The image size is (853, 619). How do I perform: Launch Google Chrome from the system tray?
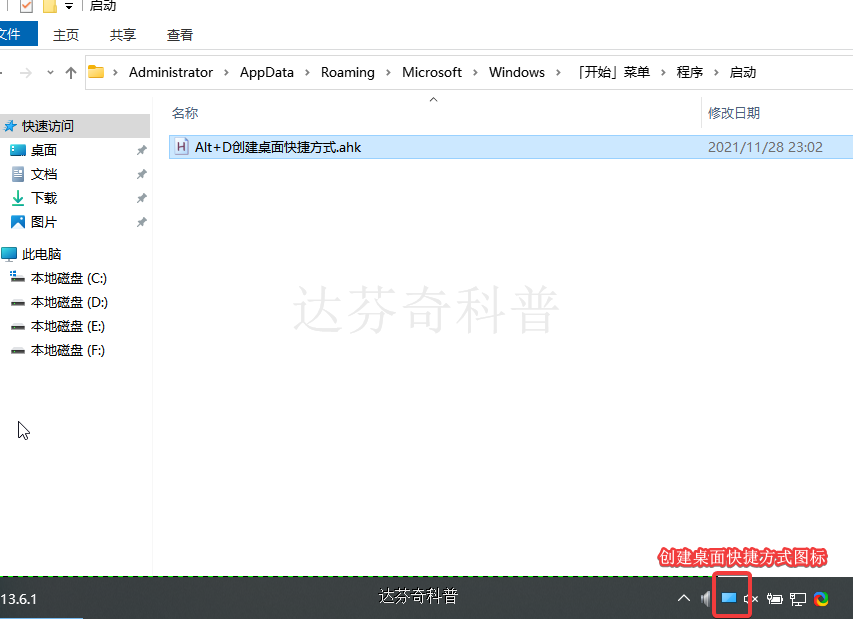click(x=821, y=597)
